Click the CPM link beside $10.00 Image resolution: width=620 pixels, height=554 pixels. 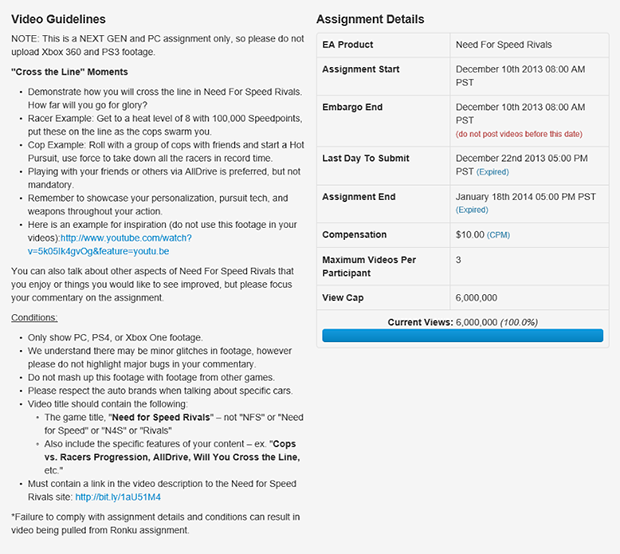click(498, 235)
